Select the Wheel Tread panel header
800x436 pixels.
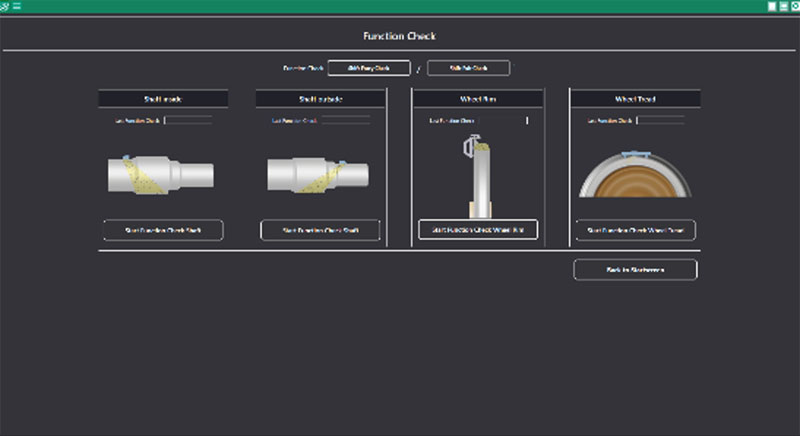click(635, 99)
